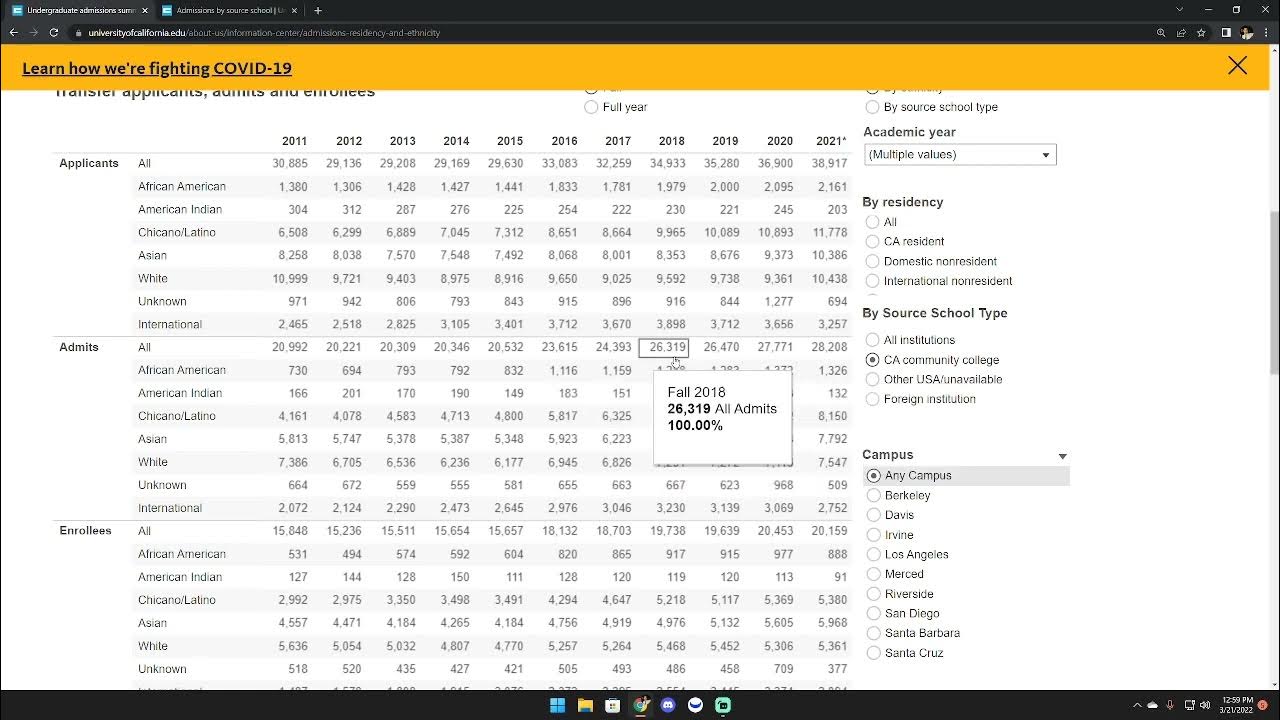The width and height of the screenshot is (1280, 720).
Task: Click 2016 Chicano/Latino Applicants value 8,651
Action: [562, 232]
